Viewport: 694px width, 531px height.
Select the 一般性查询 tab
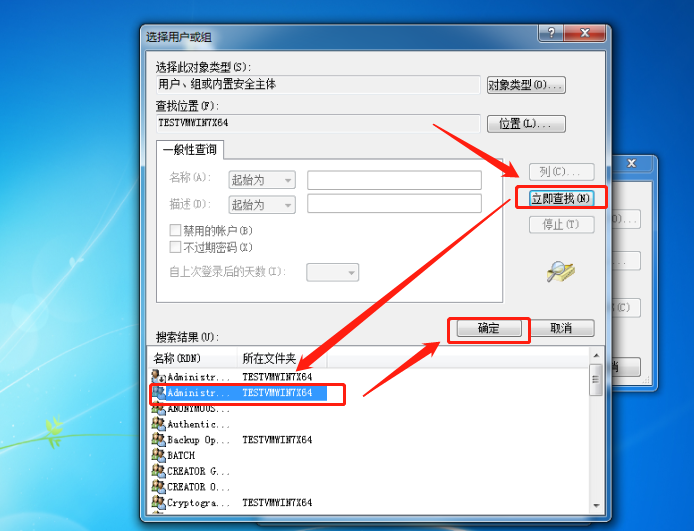coord(190,150)
